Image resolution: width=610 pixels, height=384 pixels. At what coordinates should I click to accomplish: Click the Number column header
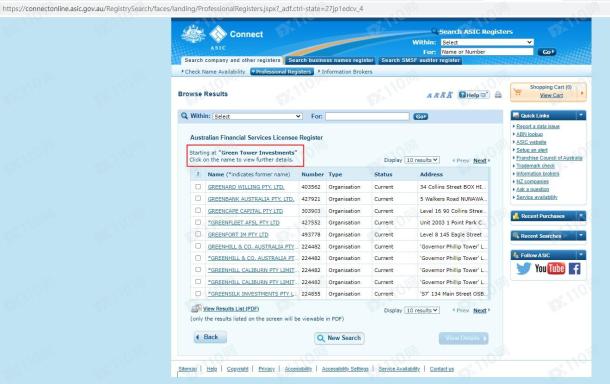pos(312,174)
